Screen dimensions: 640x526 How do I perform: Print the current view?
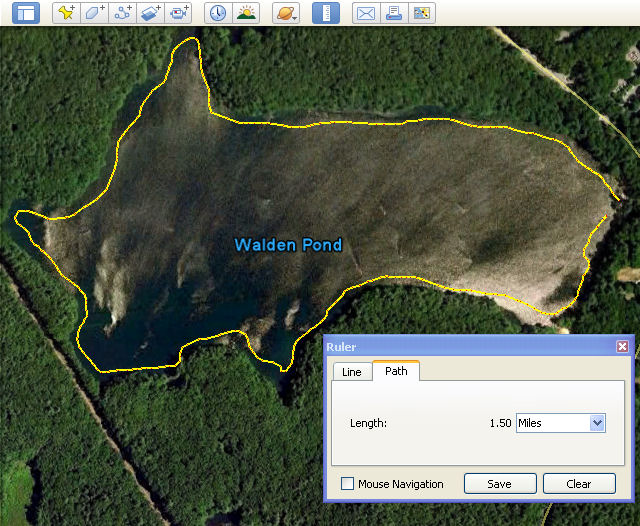tap(394, 13)
